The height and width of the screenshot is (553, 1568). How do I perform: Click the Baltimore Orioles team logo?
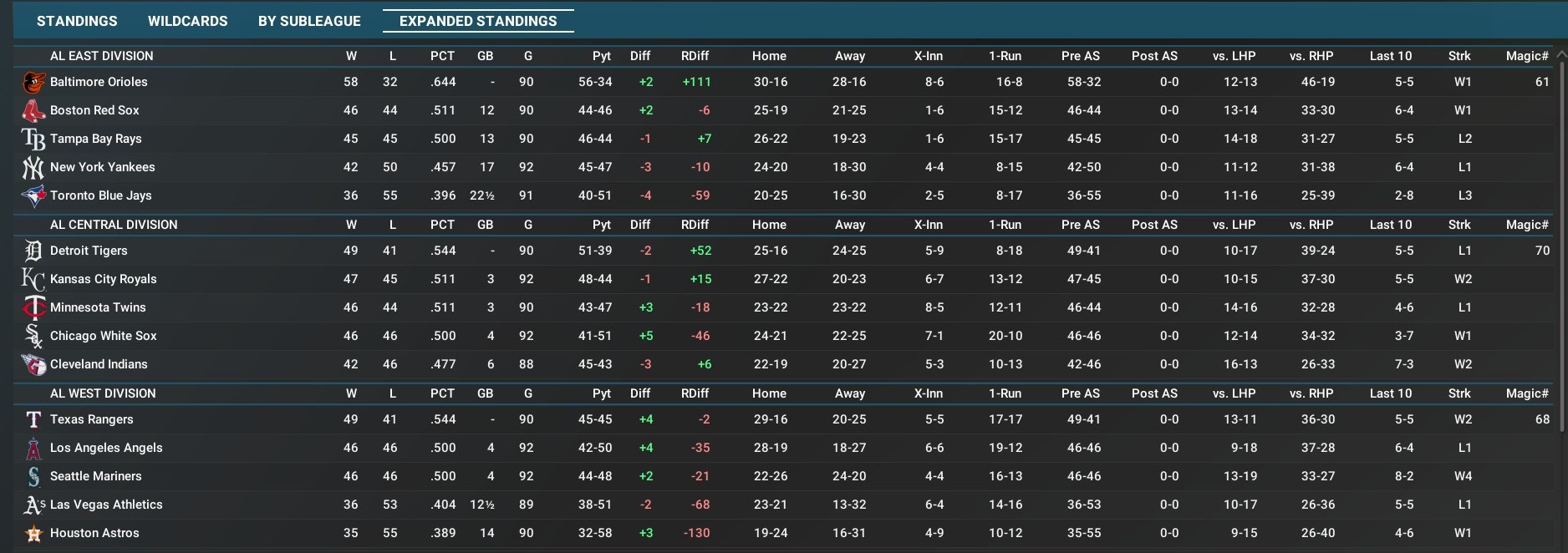point(33,82)
